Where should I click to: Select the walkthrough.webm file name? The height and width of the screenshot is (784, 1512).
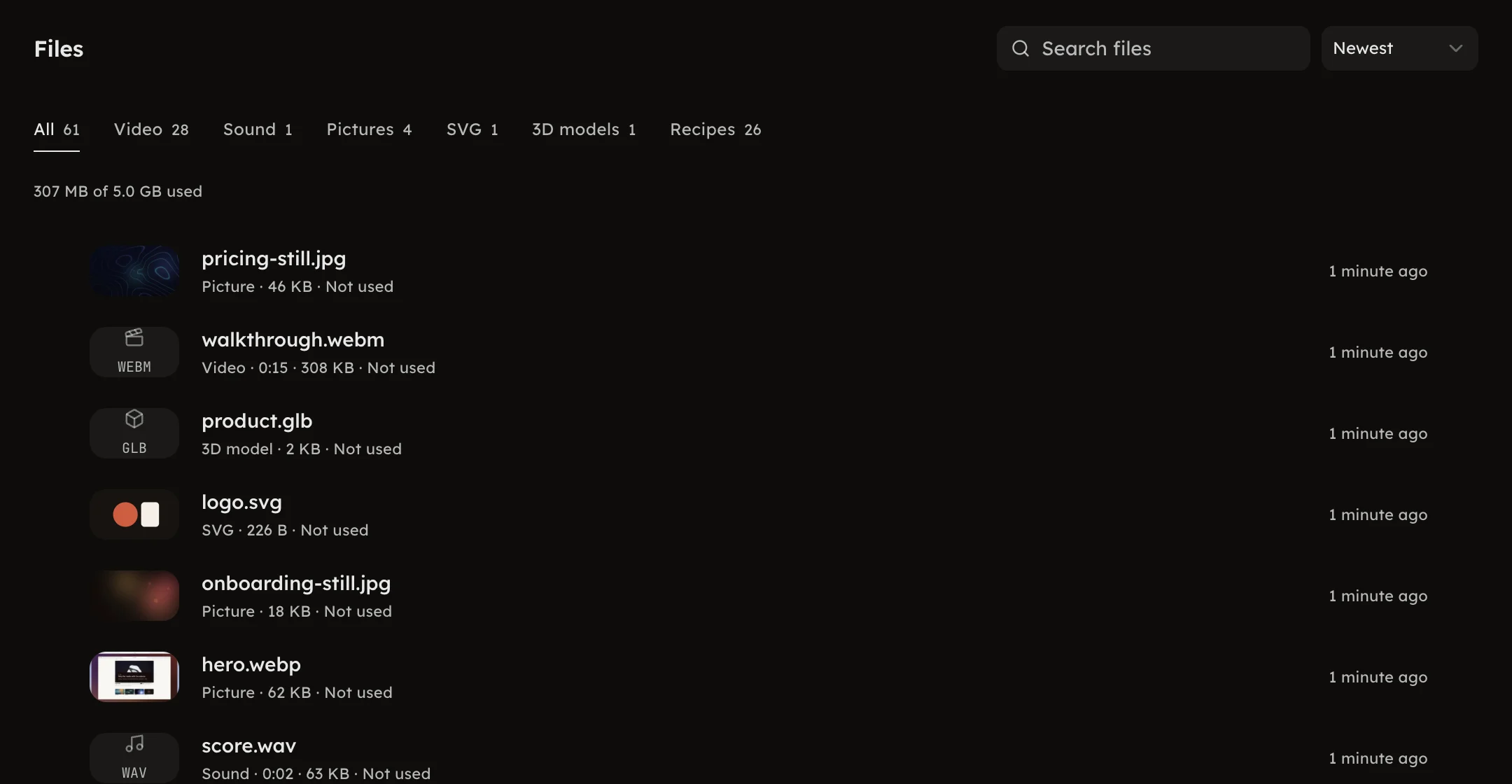point(293,339)
